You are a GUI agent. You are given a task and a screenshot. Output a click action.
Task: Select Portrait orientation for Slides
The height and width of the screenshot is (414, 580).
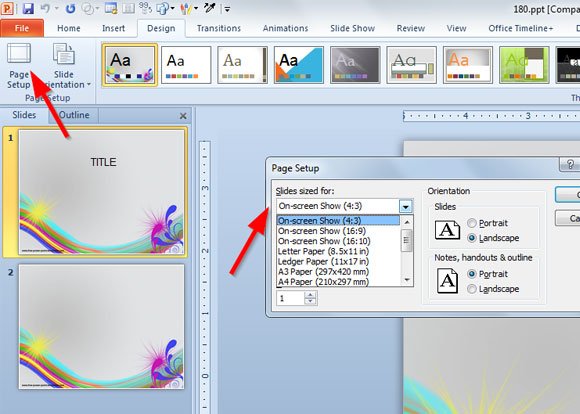point(472,223)
